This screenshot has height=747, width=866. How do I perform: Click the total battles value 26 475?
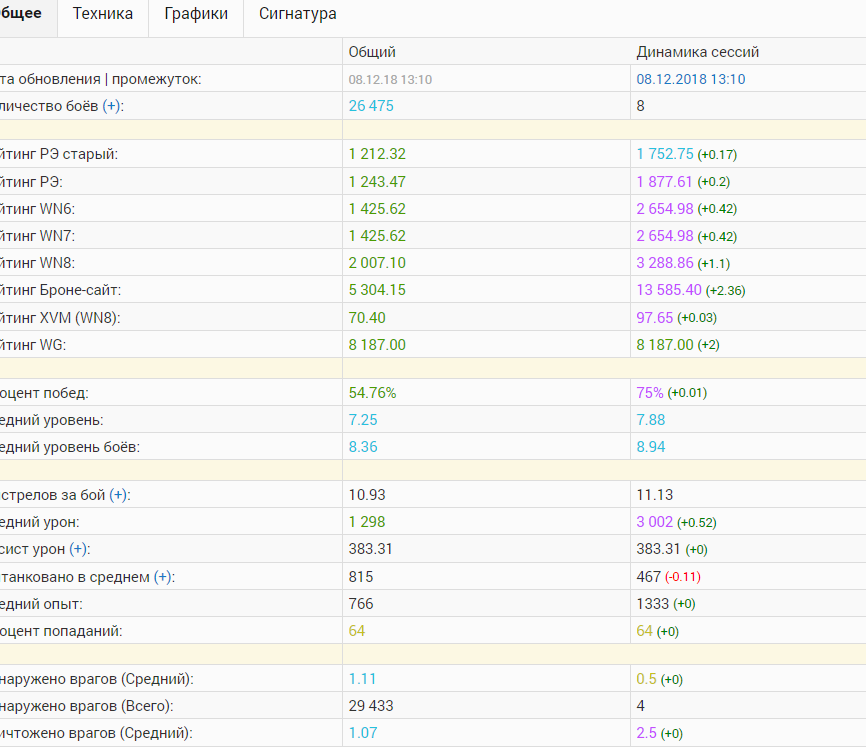(371, 106)
